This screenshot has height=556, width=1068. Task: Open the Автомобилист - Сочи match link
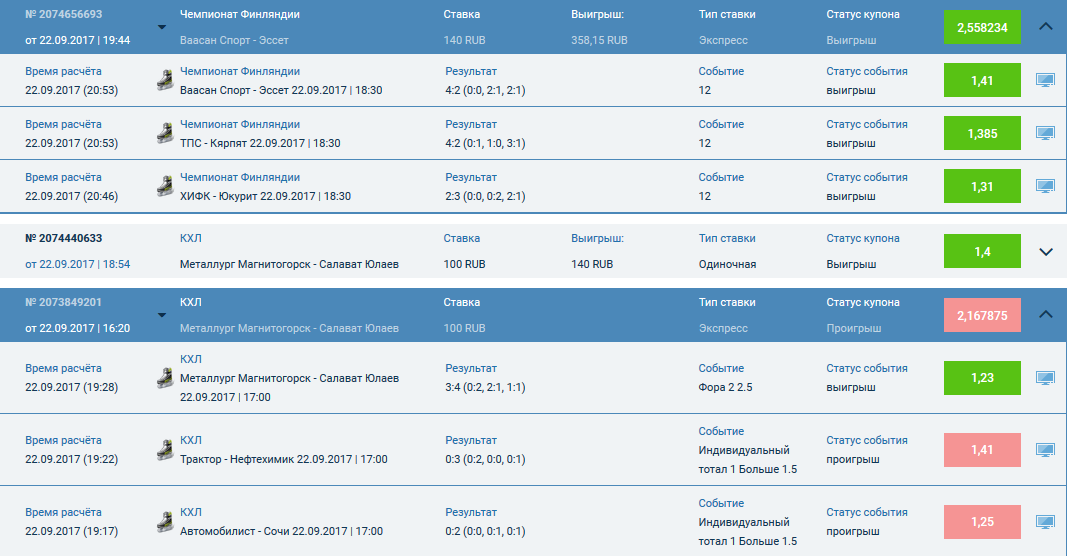(x=281, y=531)
